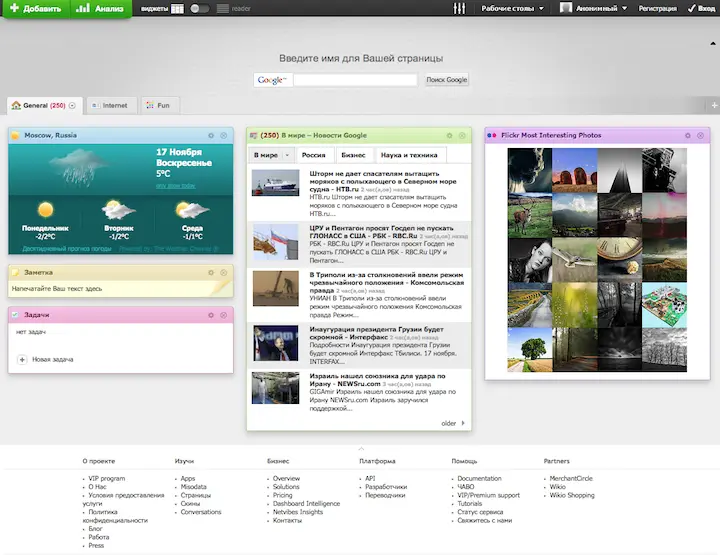The image size is (720, 555).
Task: Open the General tab options arrow
Action: 72,106
